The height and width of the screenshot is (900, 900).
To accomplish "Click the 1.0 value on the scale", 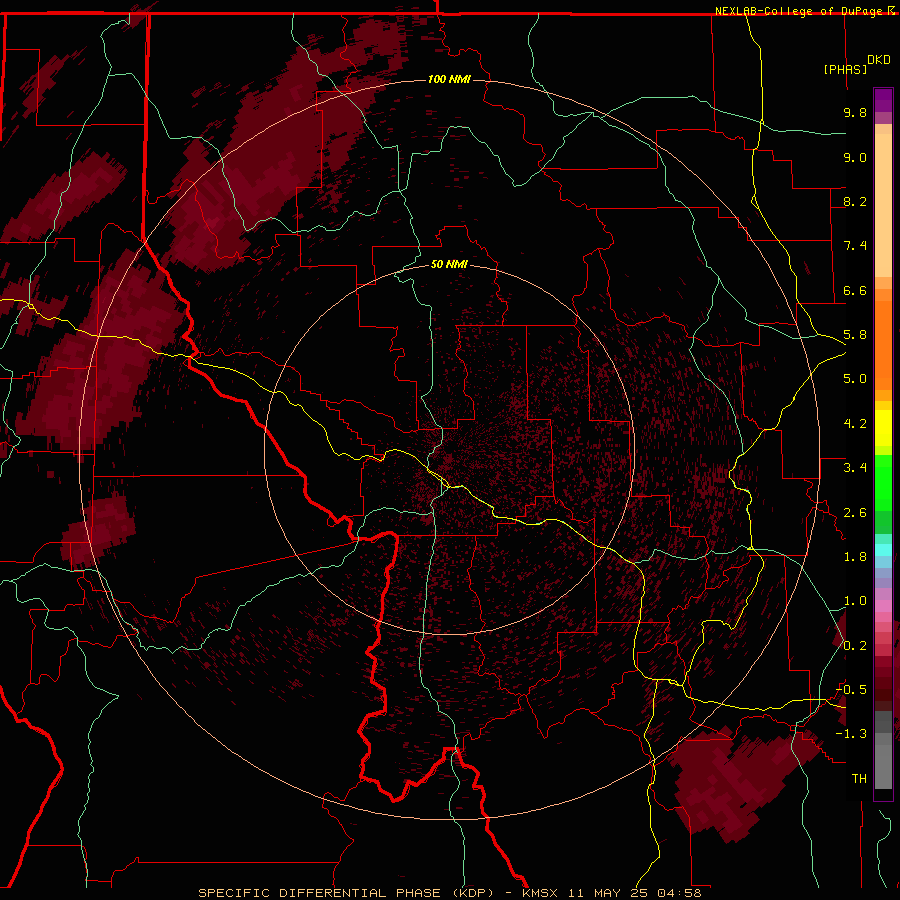I will [x=855, y=601].
